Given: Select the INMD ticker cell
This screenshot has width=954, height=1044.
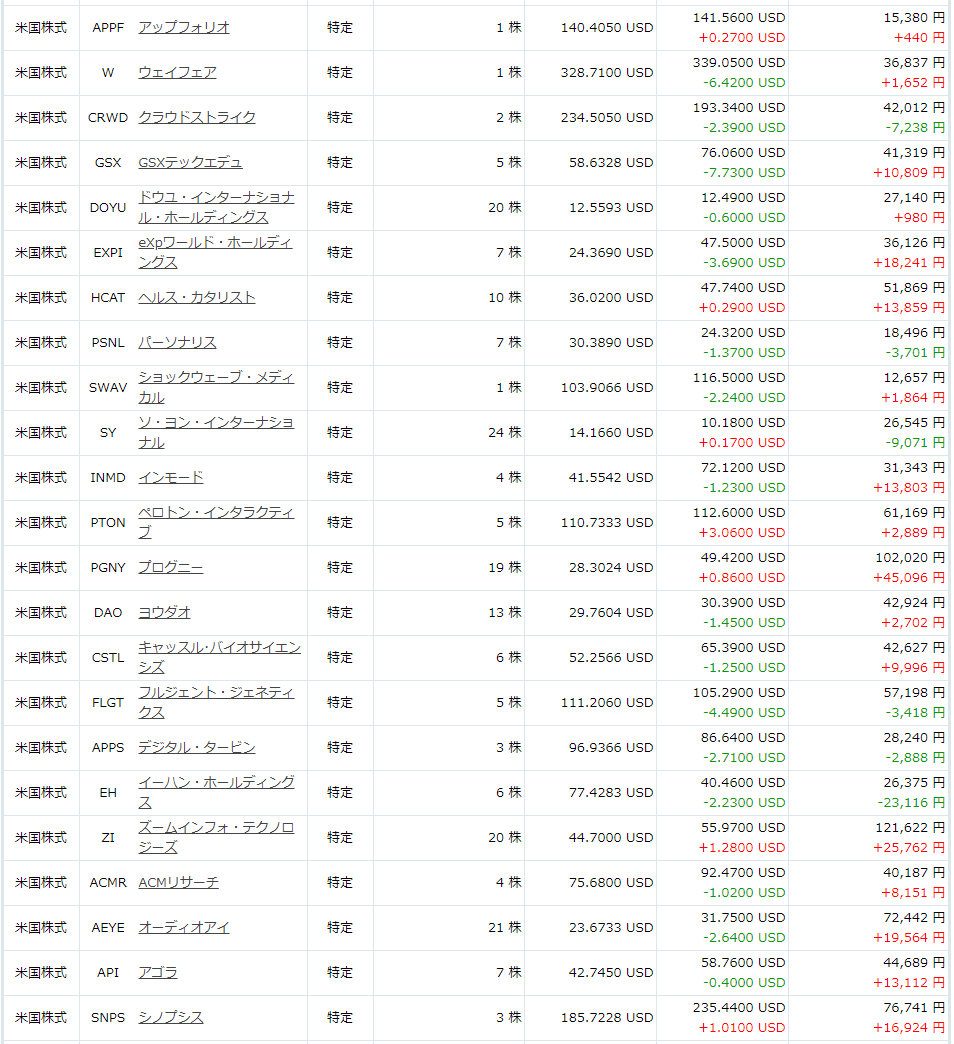Looking at the screenshot, I should [108, 477].
